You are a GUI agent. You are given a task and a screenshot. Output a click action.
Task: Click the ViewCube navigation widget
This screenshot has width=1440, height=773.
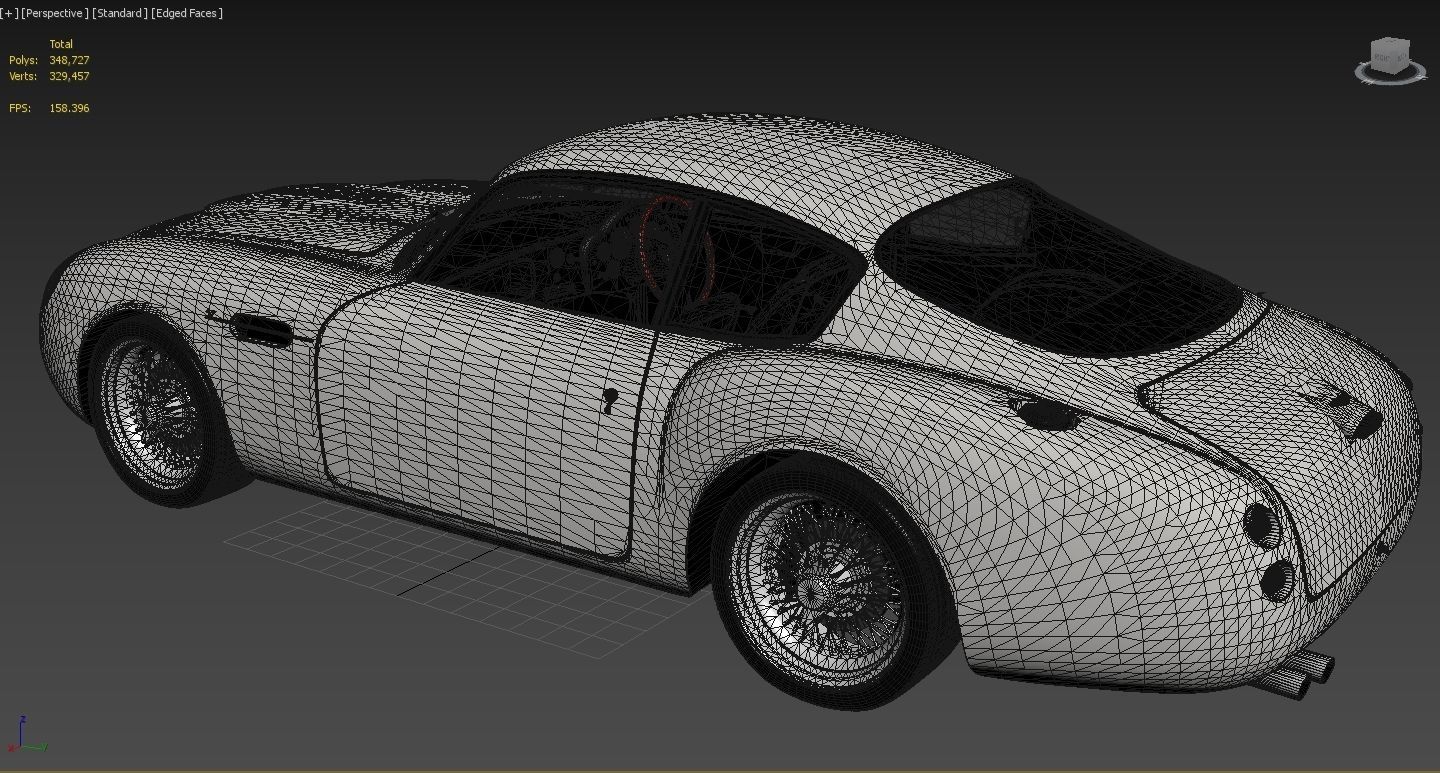pos(1390,61)
